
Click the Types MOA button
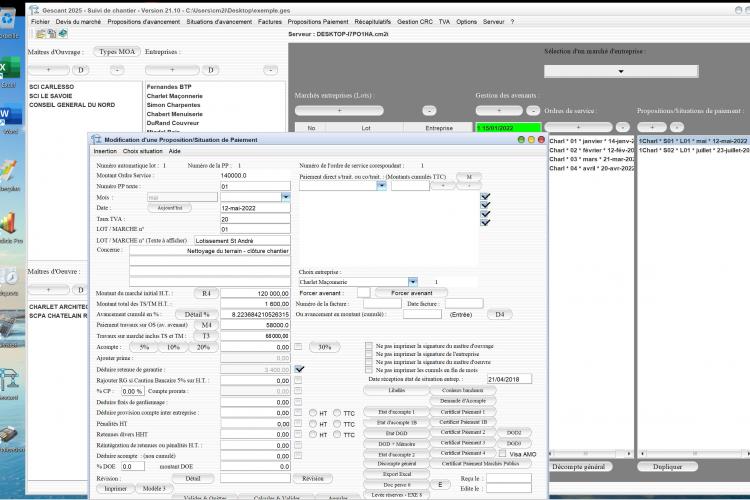click(117, 51)
